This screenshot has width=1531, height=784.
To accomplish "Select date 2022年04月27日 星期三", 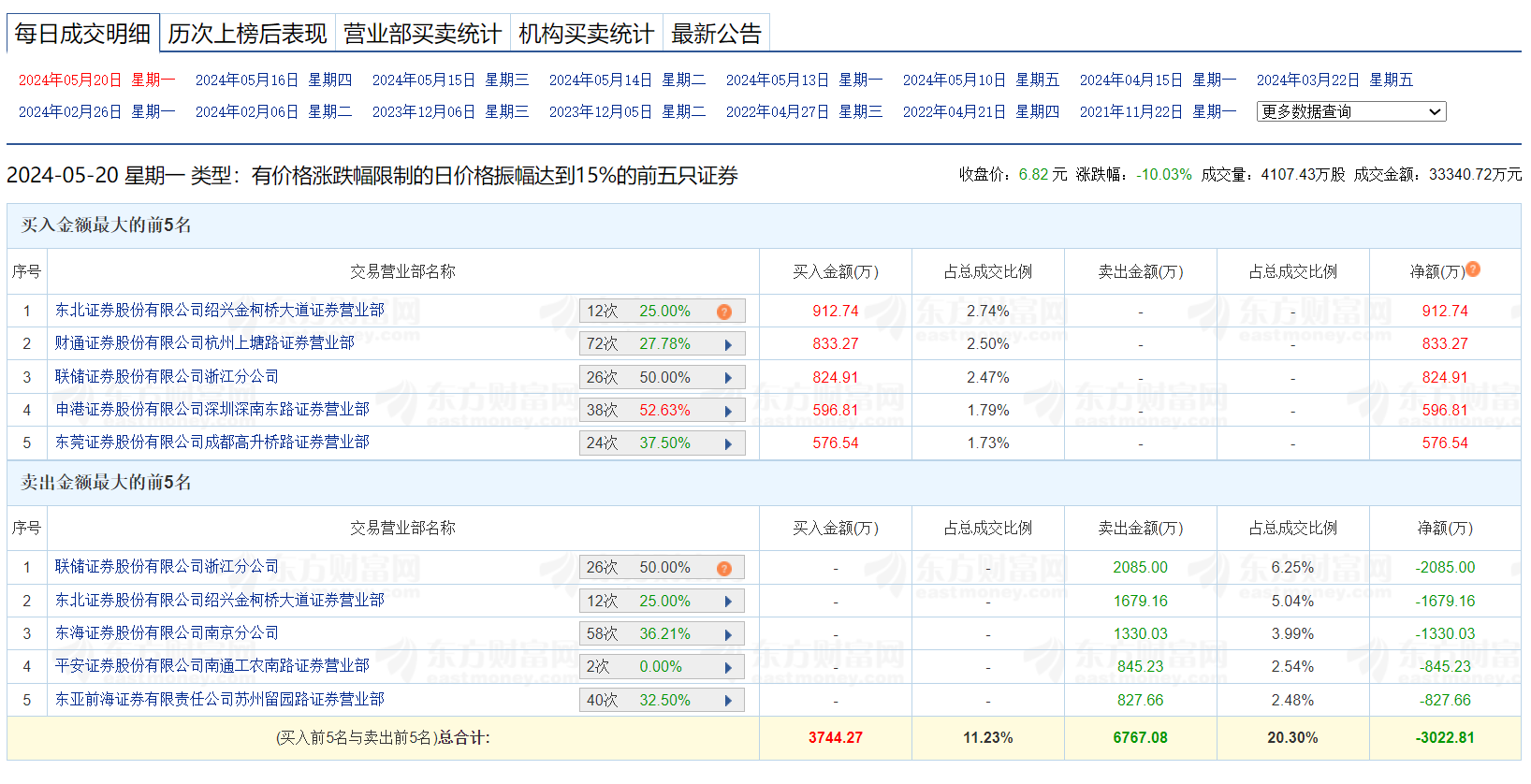I will 804,112.
